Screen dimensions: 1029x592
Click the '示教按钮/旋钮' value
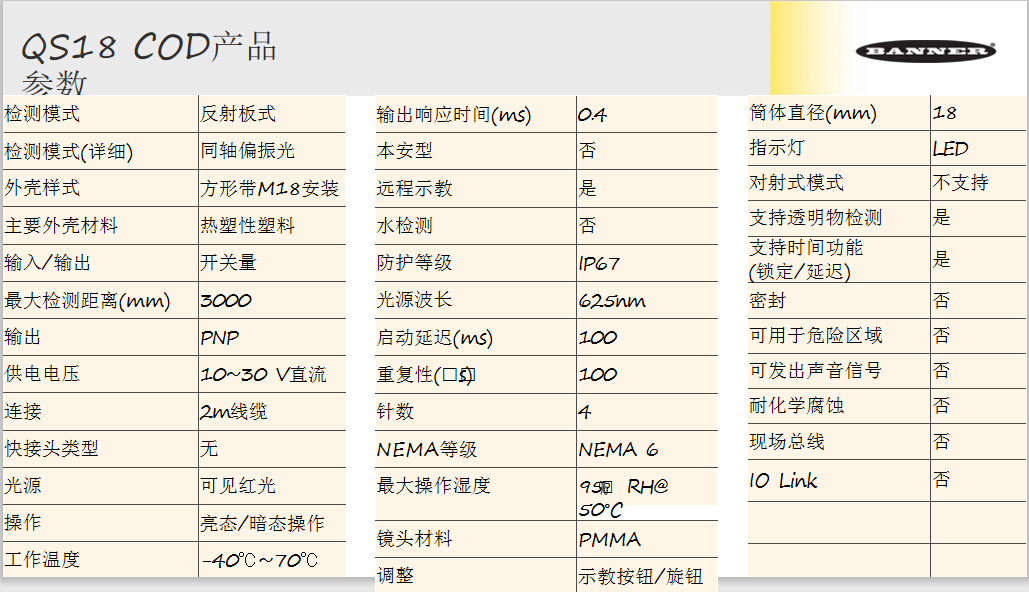click(x=640, y=576)
